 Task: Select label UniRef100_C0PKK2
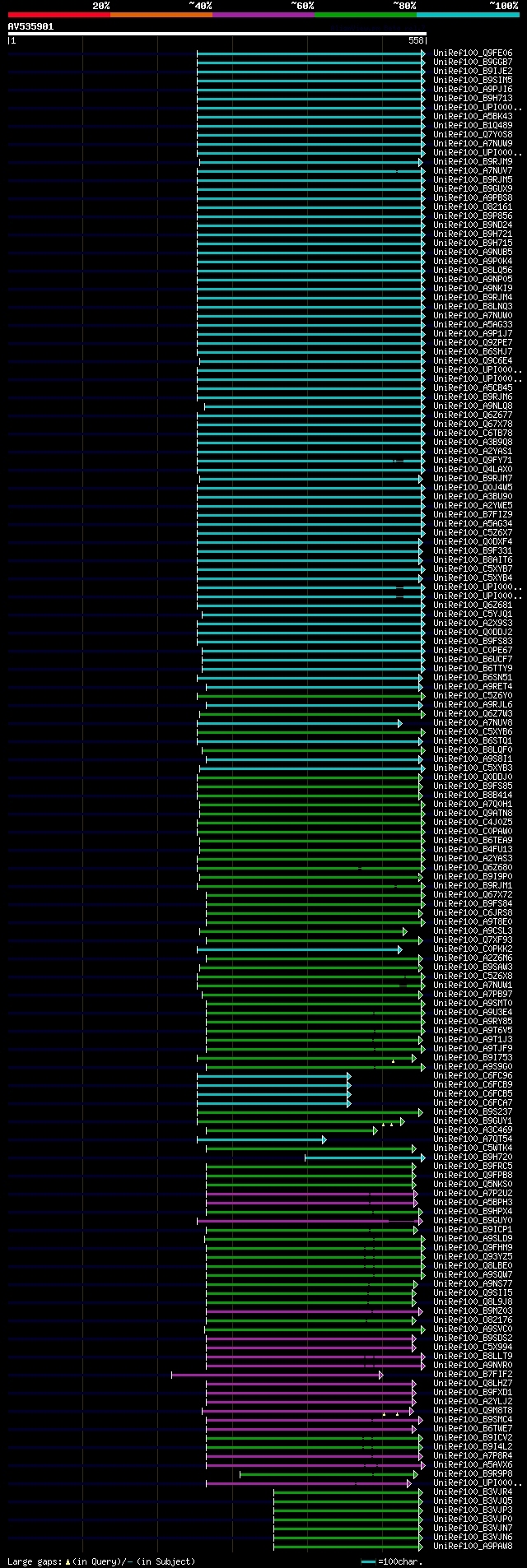tap(473, 949)
